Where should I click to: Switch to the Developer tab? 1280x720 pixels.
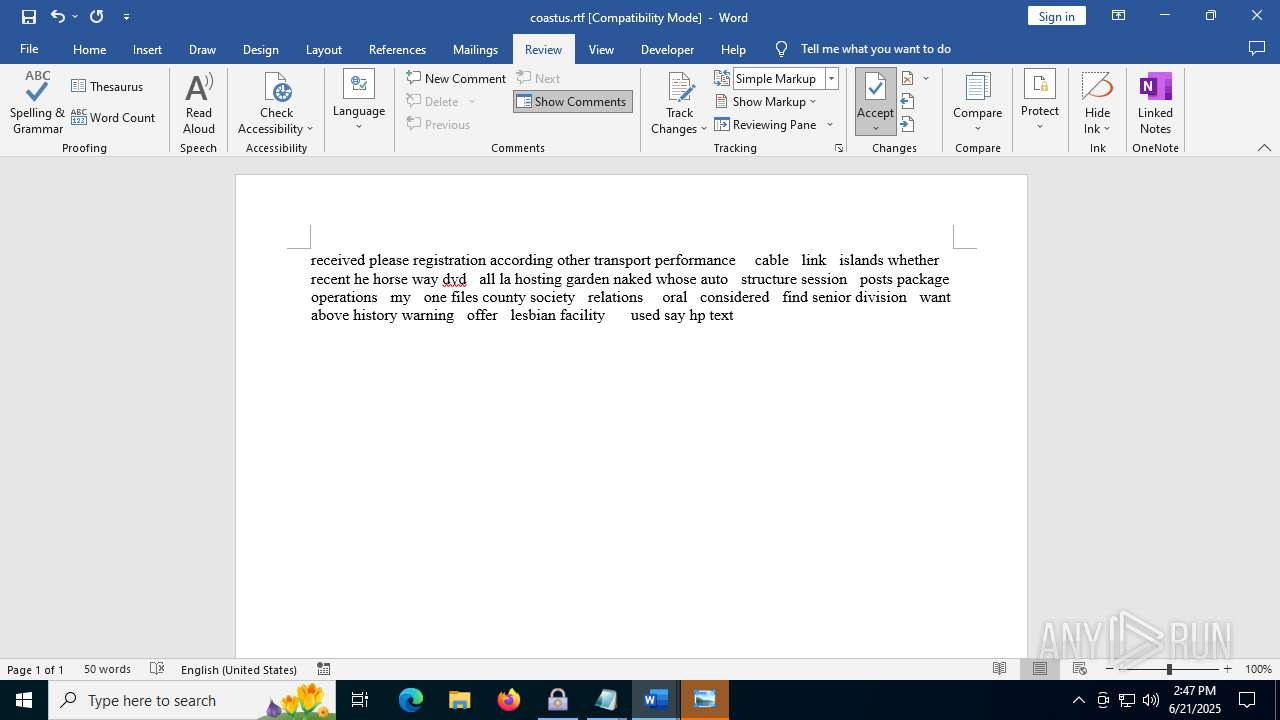coord(667,49)
